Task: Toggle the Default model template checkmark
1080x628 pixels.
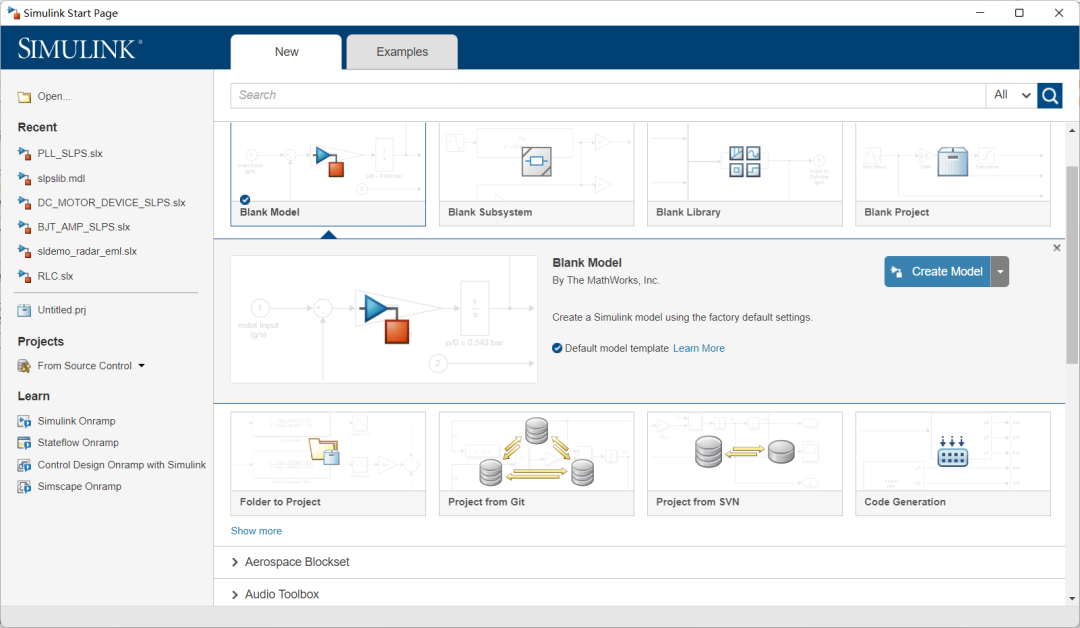Action: click(557, 348)
